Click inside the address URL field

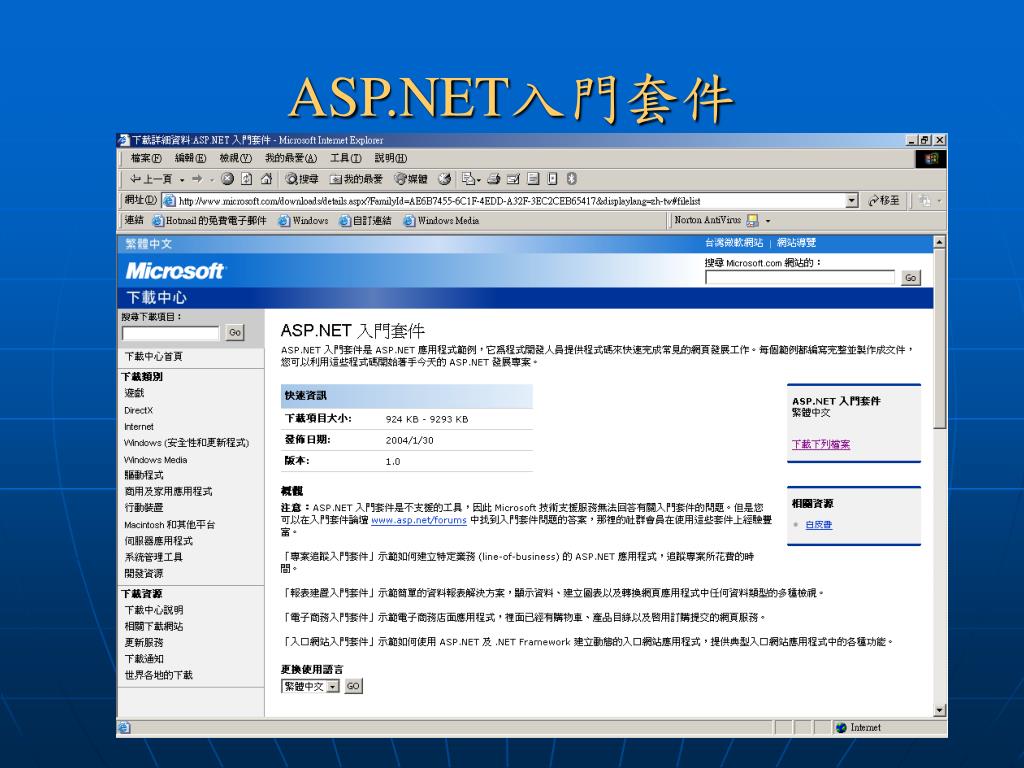click(x=511, y=200)
